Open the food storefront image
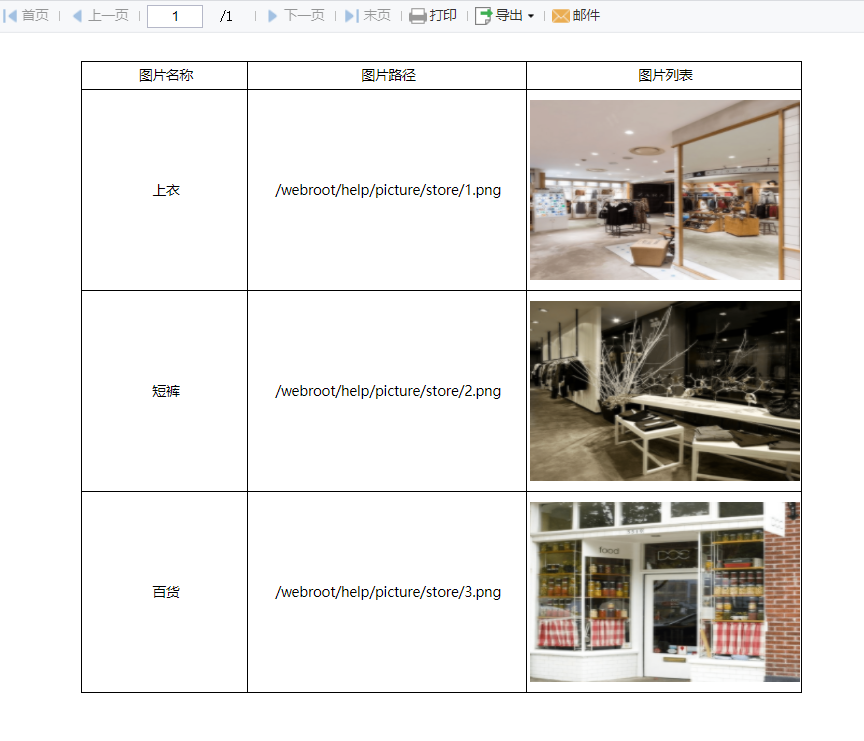Viewport: 864px width, 741px height. click(x=665, y=592)
